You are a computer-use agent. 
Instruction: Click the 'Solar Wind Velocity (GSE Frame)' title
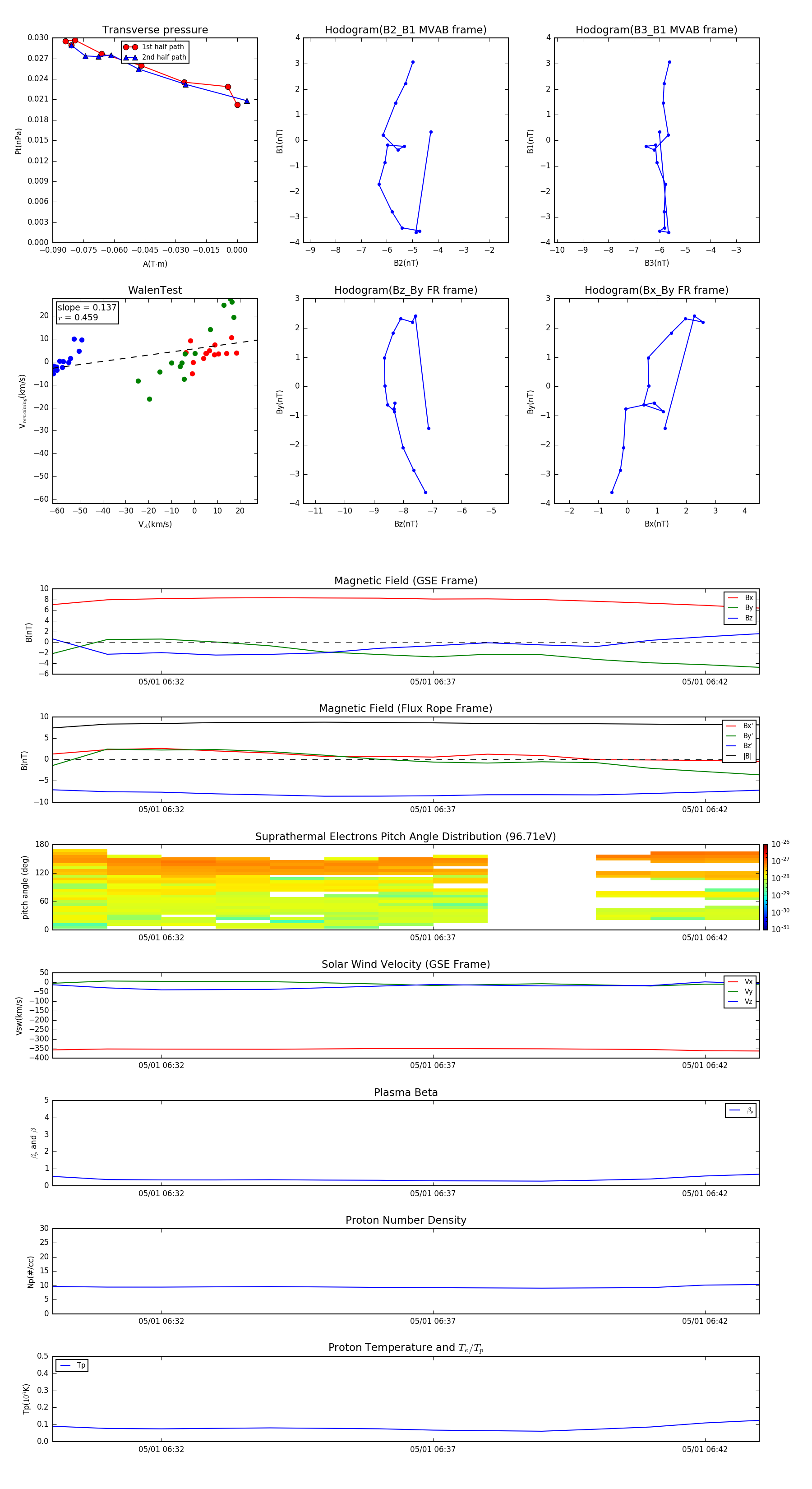click(x=406, y=965)
